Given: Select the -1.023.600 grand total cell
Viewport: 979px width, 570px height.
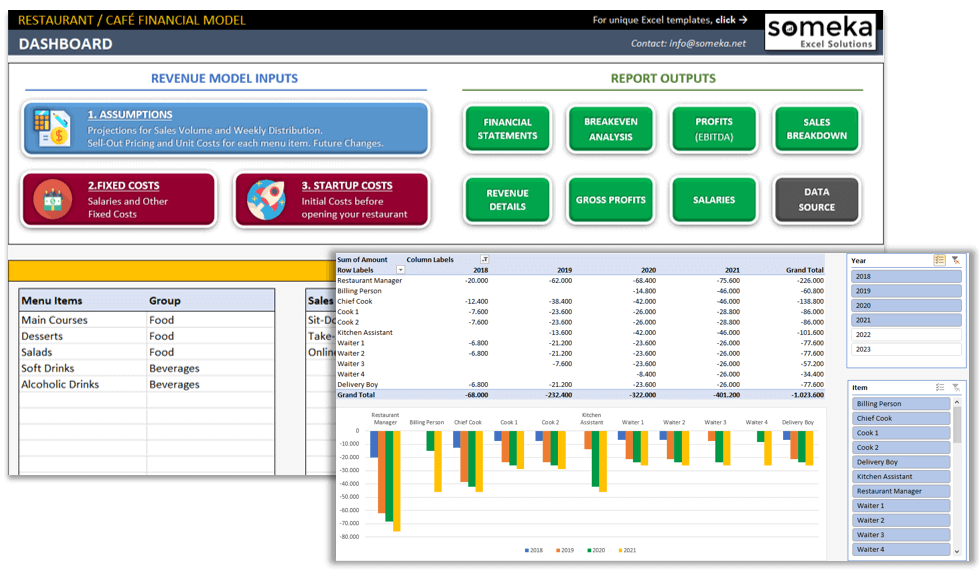Looking at the screenshot, I should tap(805, 395).
